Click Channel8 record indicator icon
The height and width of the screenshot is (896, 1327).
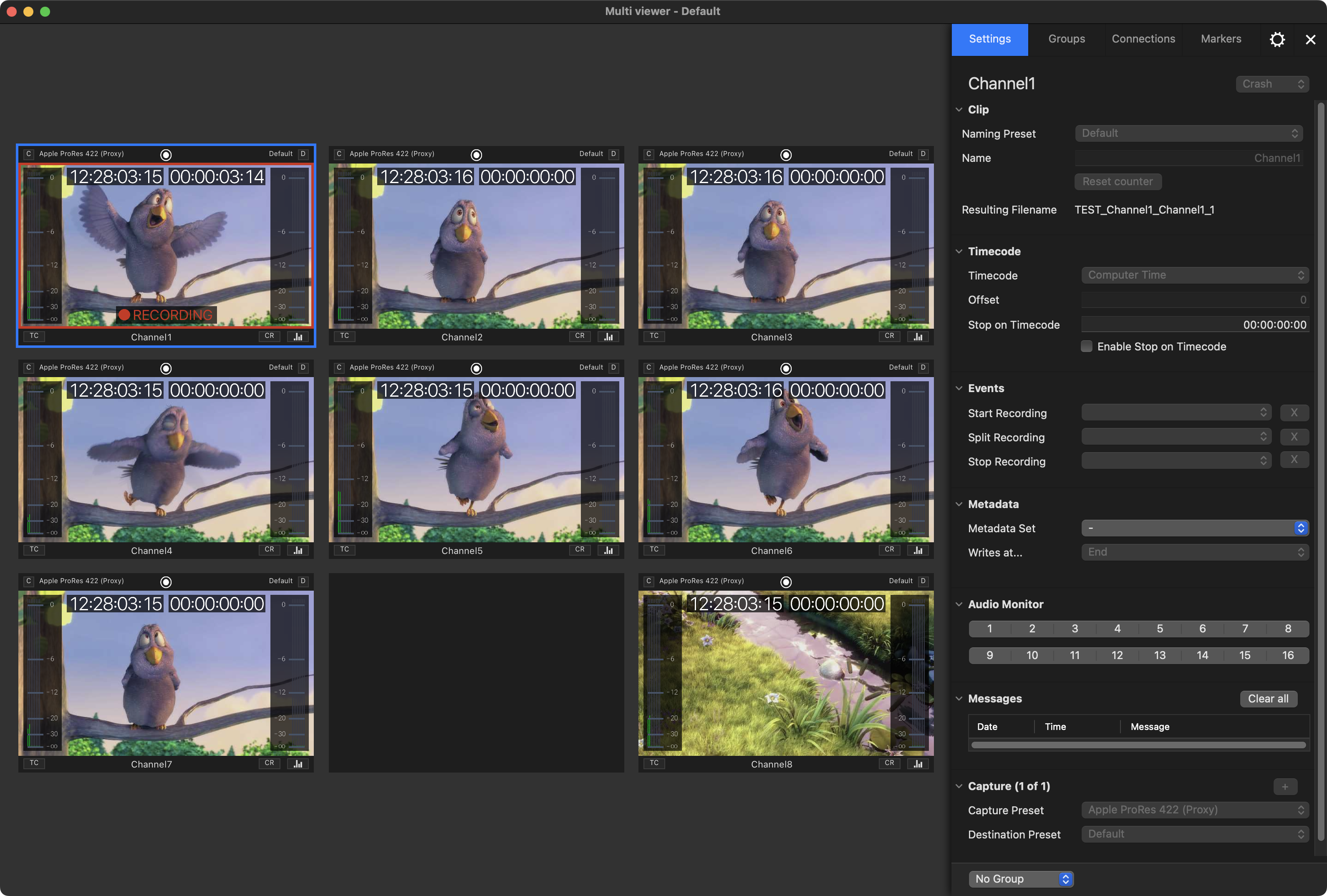point(786,581)
